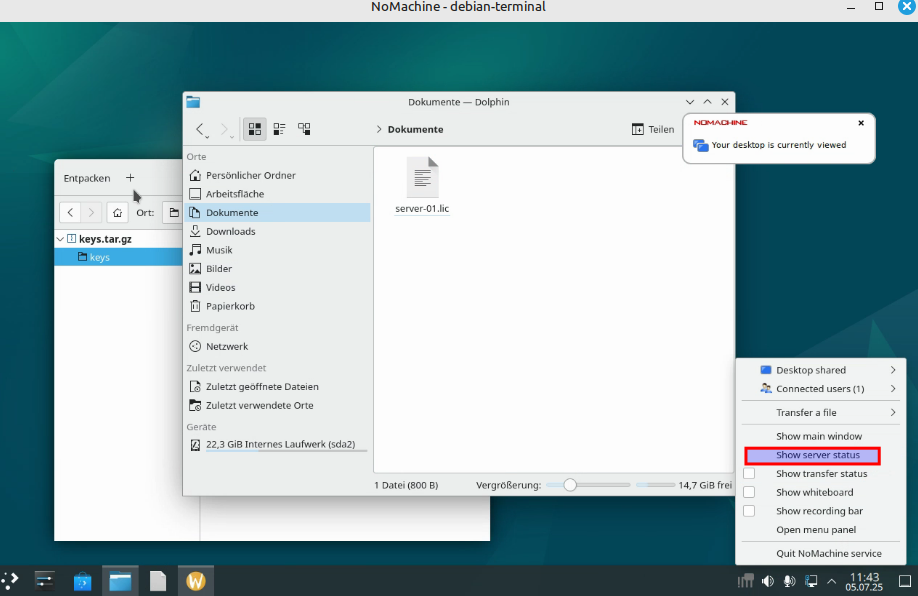Click the Vergrößerung zoom slider handle
The width and height of the screenshot is (918, 596).
tap(570, 485)
